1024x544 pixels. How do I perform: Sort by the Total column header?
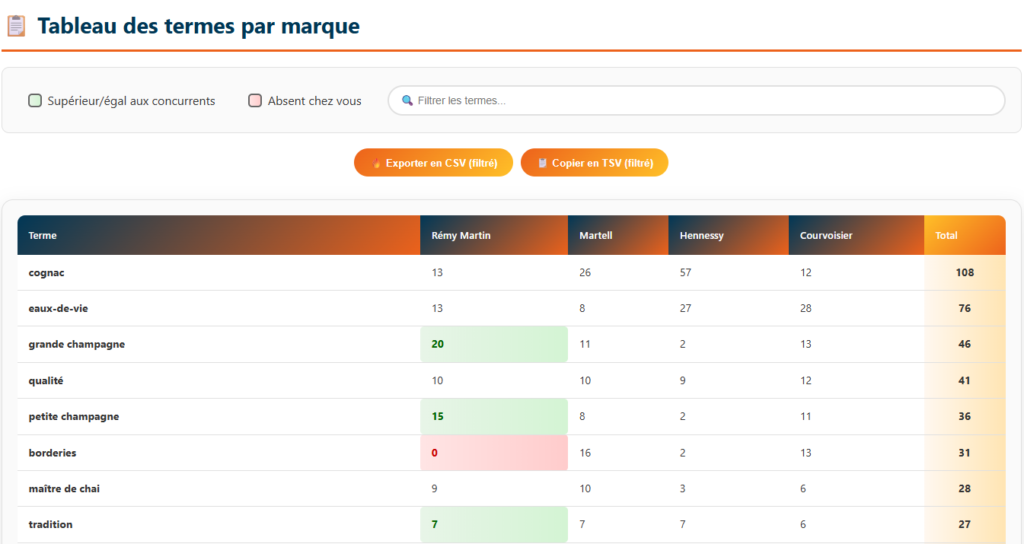pos(946,236)
